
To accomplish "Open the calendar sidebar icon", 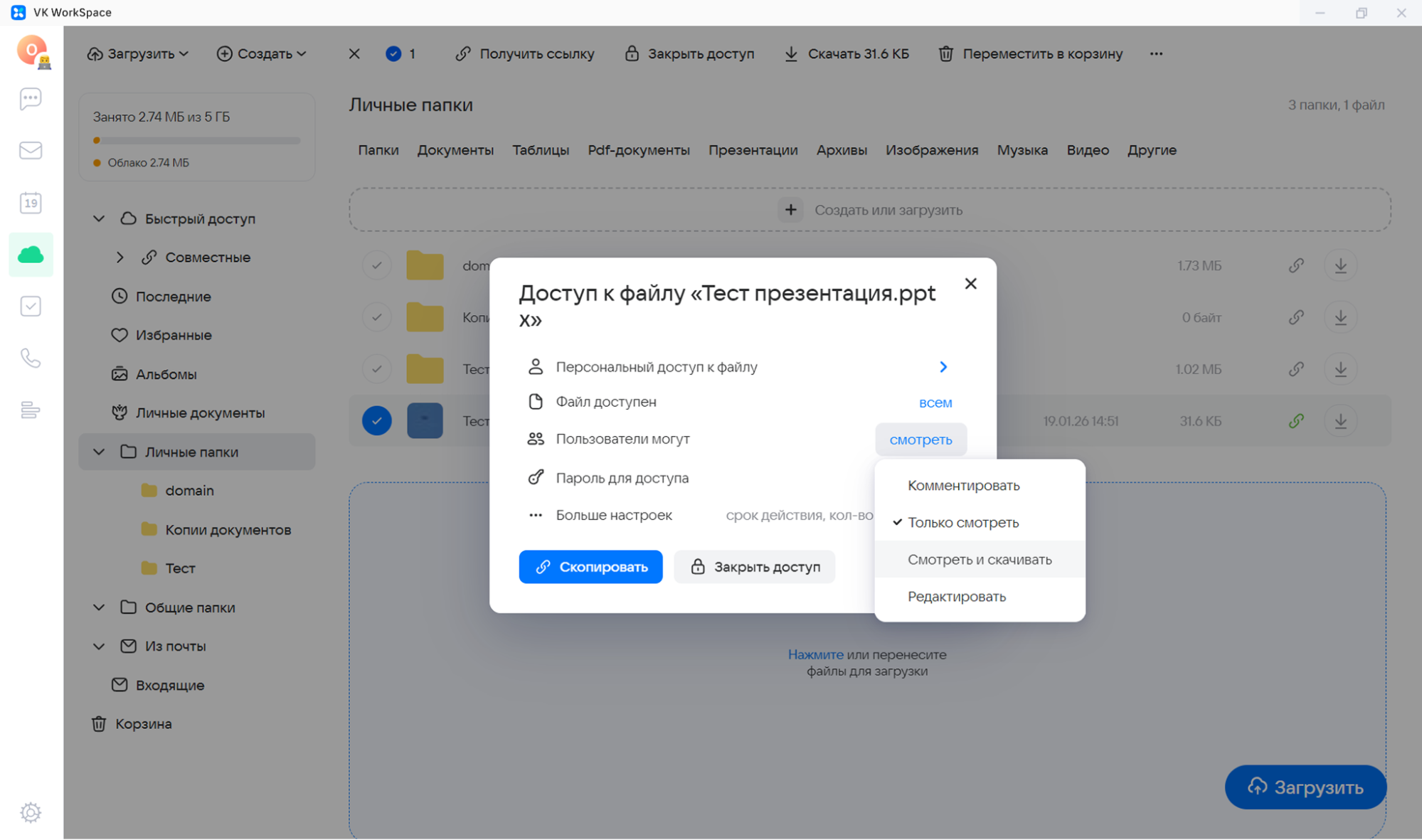I will [31, 203].
